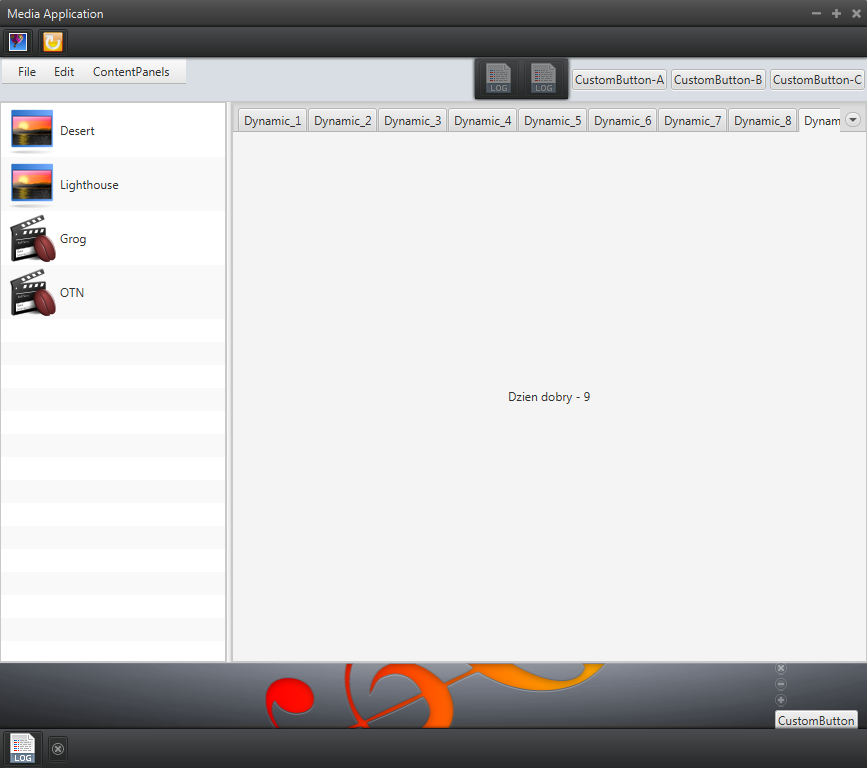Open the ContentPanels menu
Viewport: 867px width, 768px height.
(131, 72)
